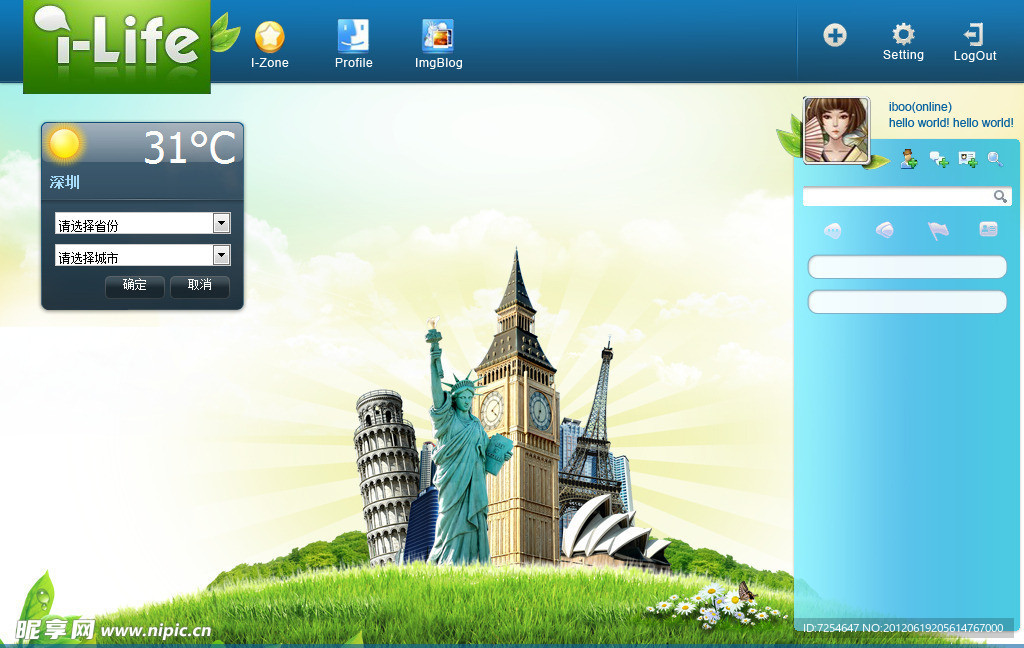Click the hello world! status message

click(x=951, y=123)
